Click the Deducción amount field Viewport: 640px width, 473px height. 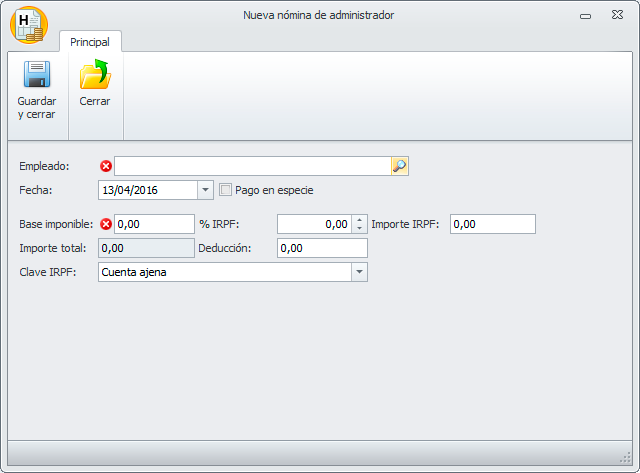coord(322,248)
